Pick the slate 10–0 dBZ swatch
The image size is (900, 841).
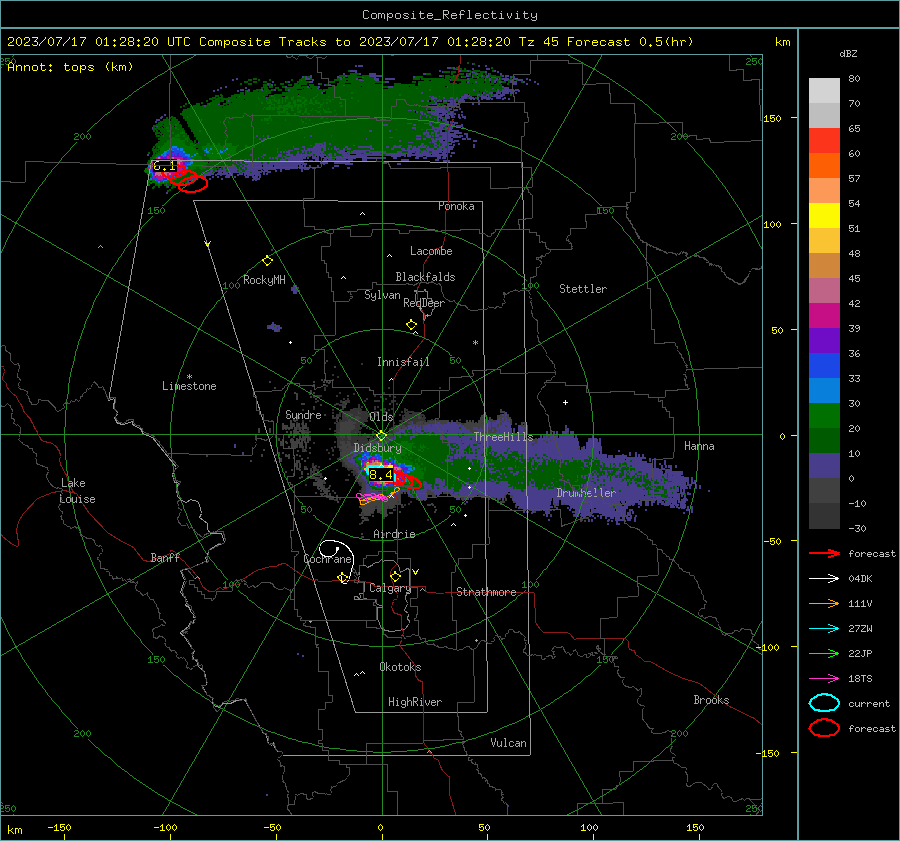824,466
